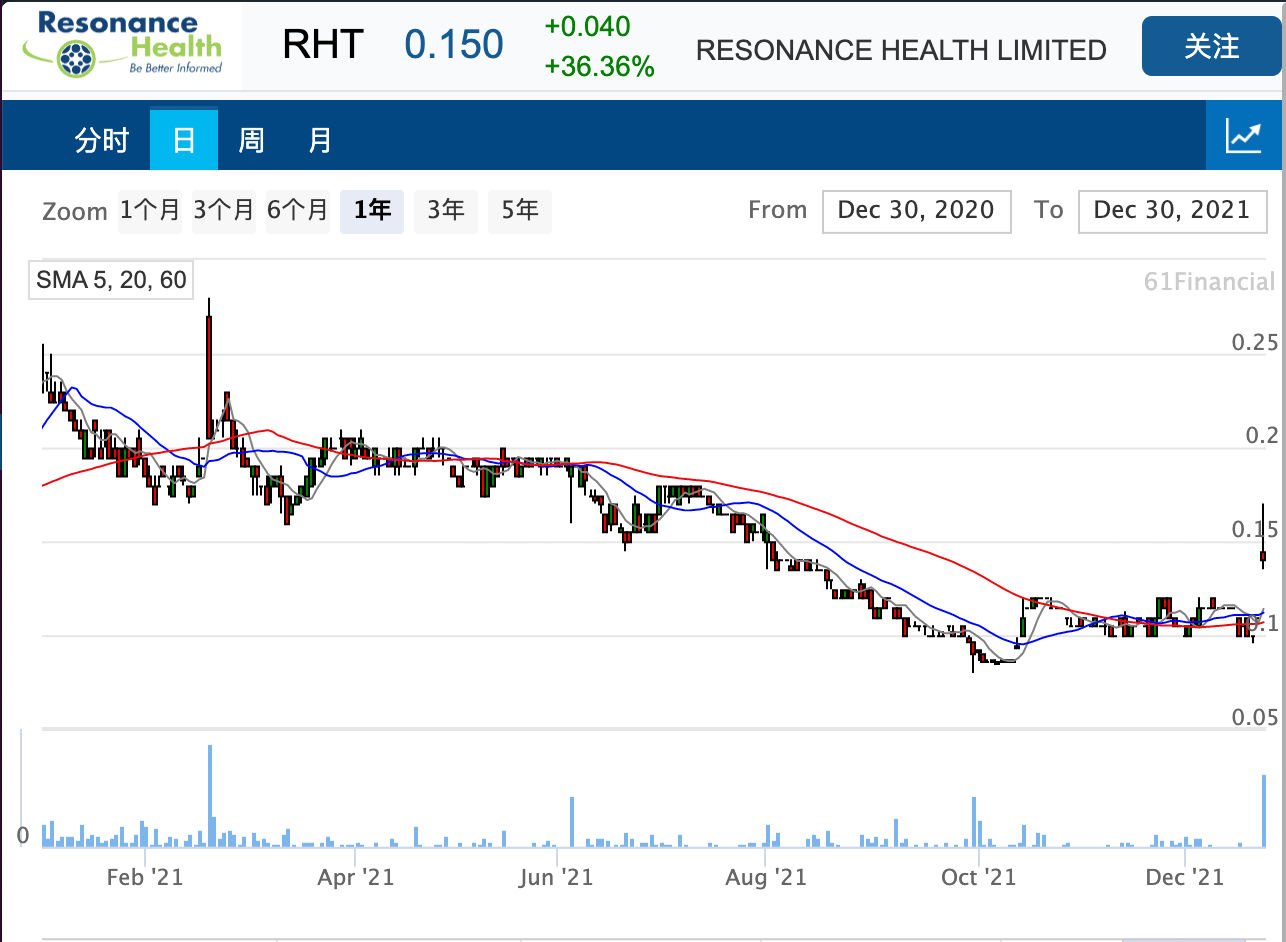This screenshot has height=942, width=1286.
Task: Set zoom range to 6个月
Action: click(x=298, y=211)
